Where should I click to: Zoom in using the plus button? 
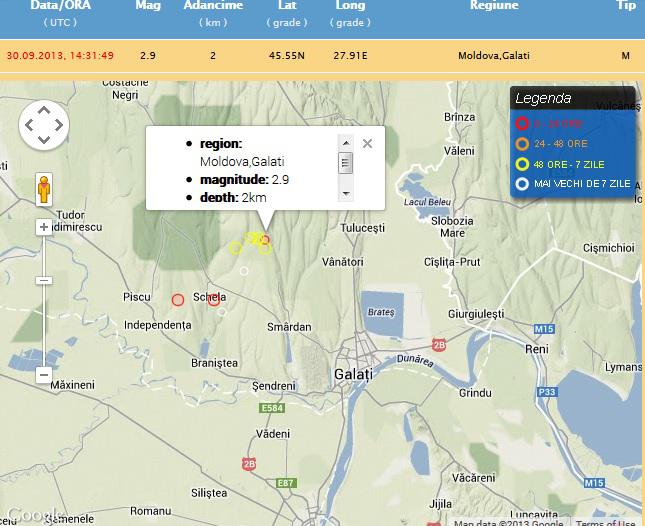[x=43, y=227]
